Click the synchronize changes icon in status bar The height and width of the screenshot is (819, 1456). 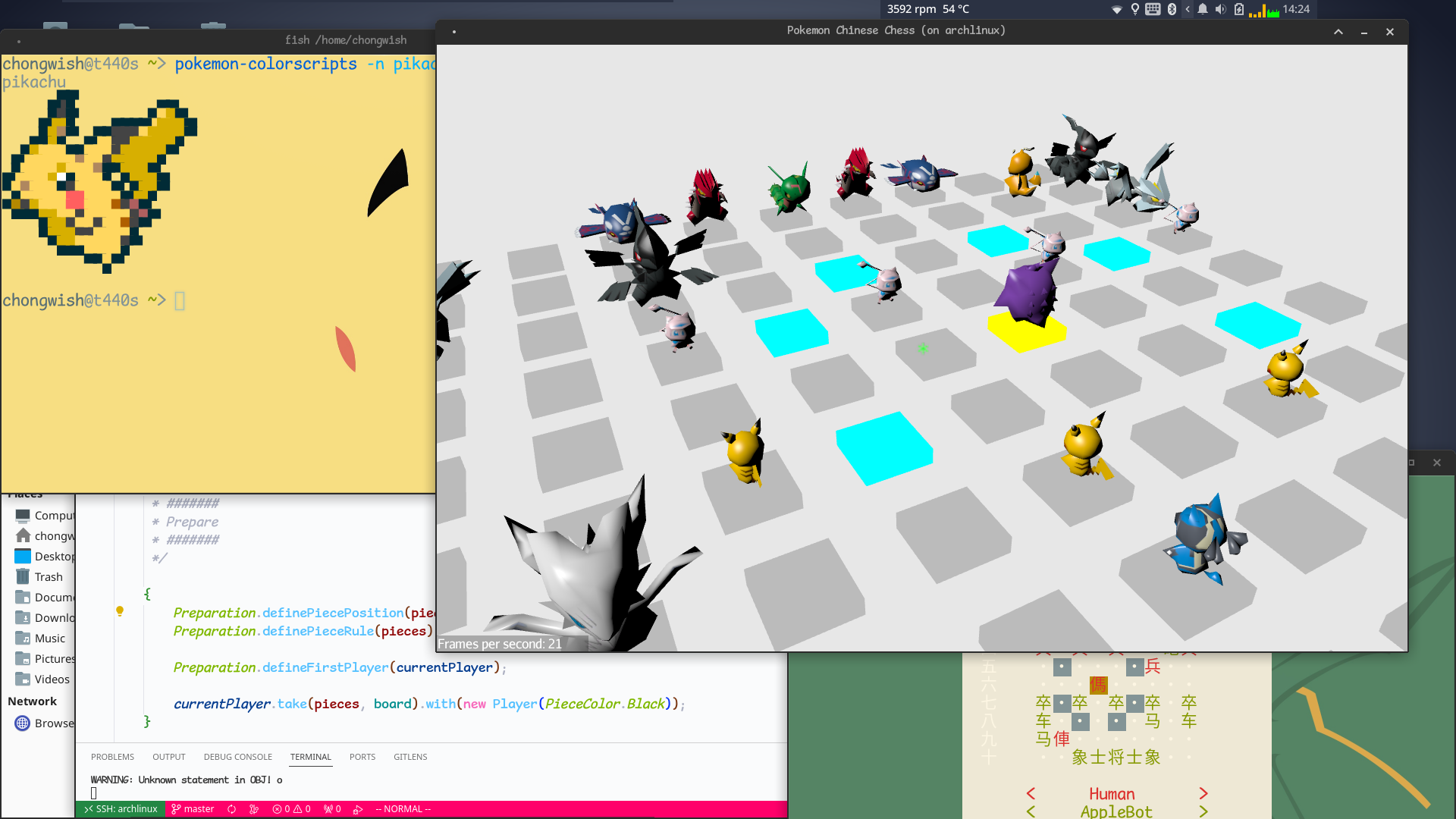[232, 809]
